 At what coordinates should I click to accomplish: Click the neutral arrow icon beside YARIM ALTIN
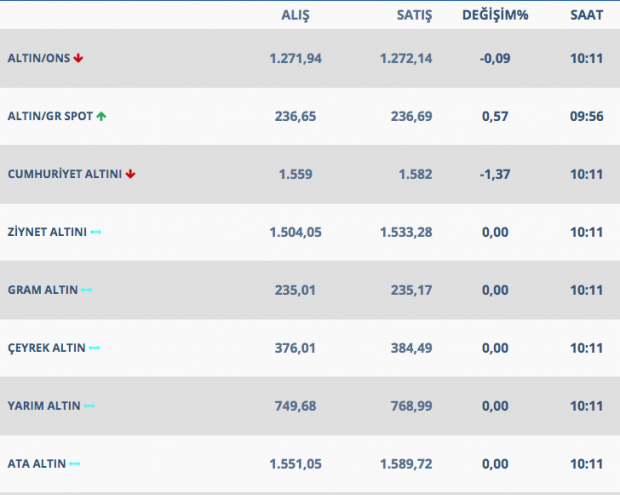click(x=89, y=406)
